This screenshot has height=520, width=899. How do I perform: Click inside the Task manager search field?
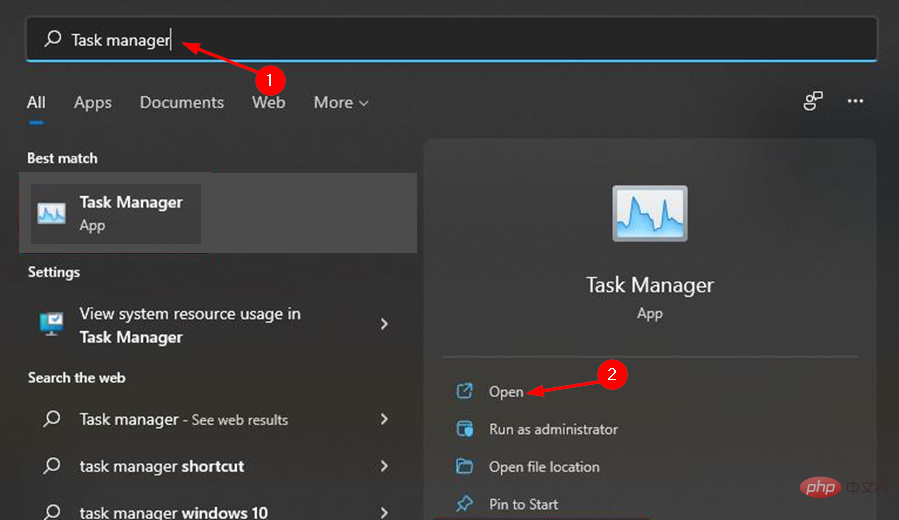(x=452, y=39)
